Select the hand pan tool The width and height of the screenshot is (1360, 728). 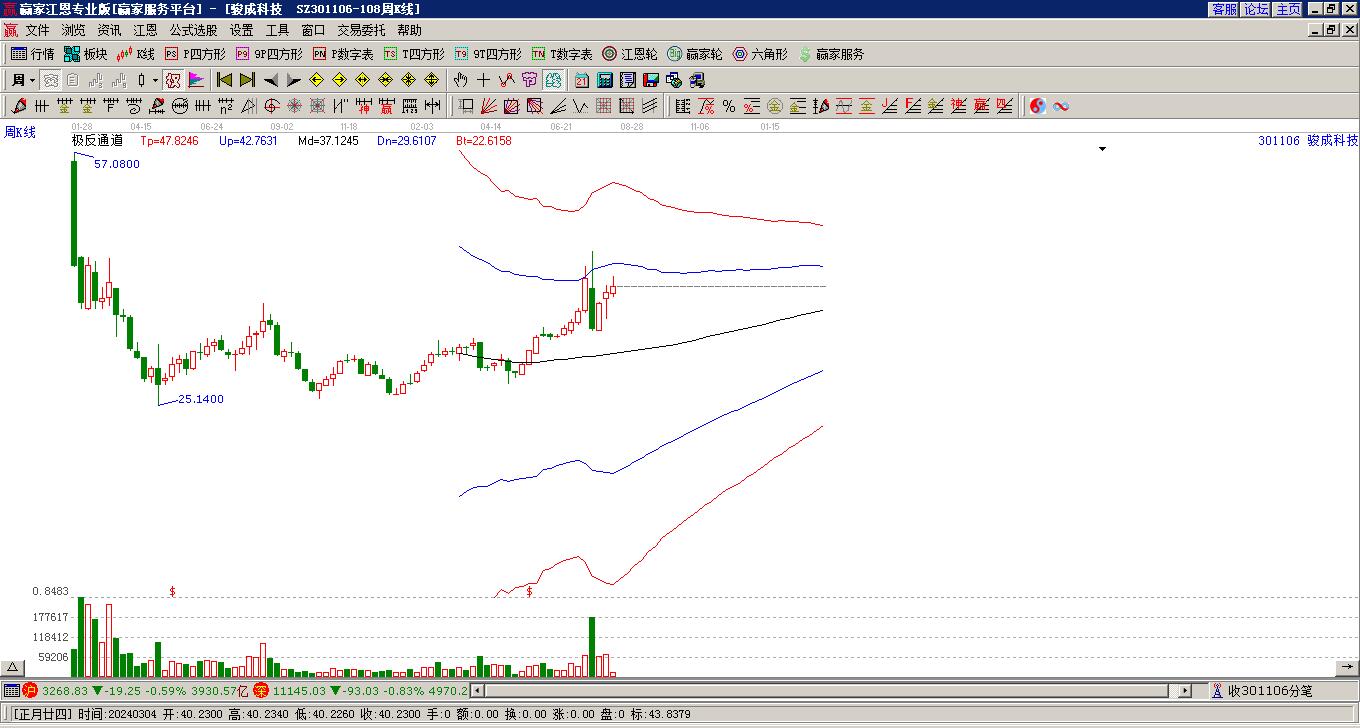460,80
